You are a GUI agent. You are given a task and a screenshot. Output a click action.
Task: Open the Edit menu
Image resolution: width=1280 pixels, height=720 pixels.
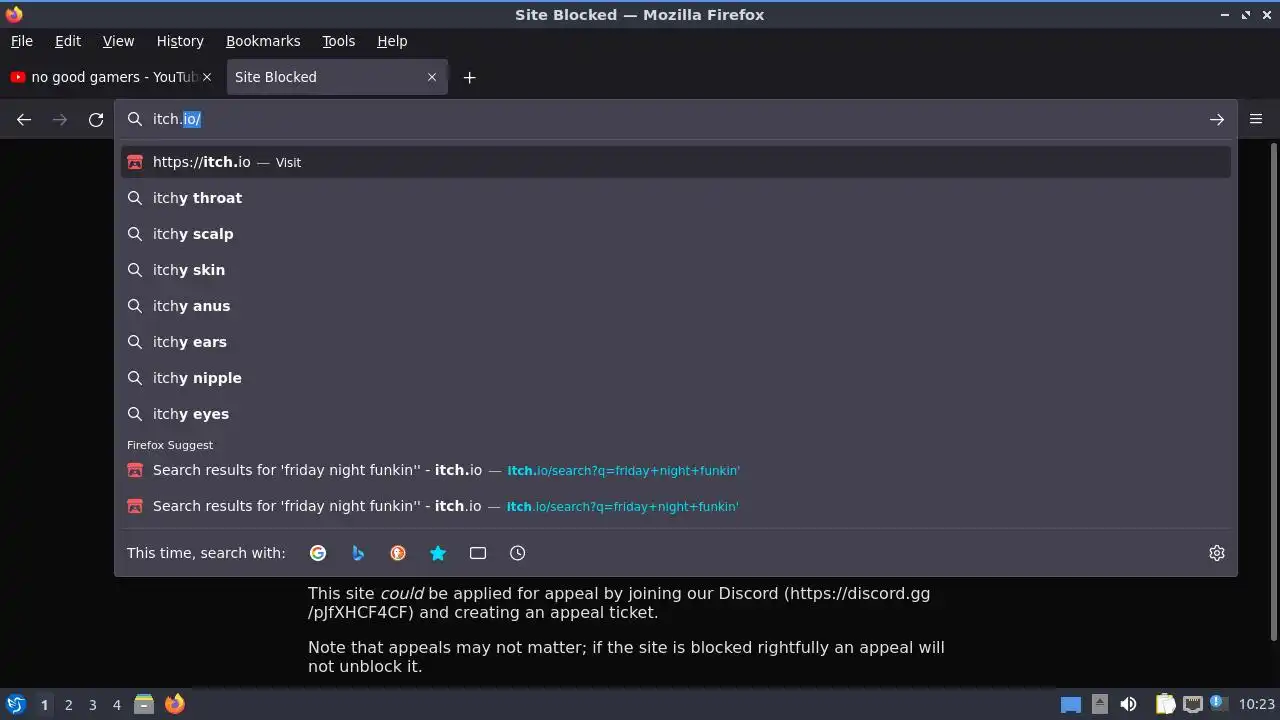68,41
